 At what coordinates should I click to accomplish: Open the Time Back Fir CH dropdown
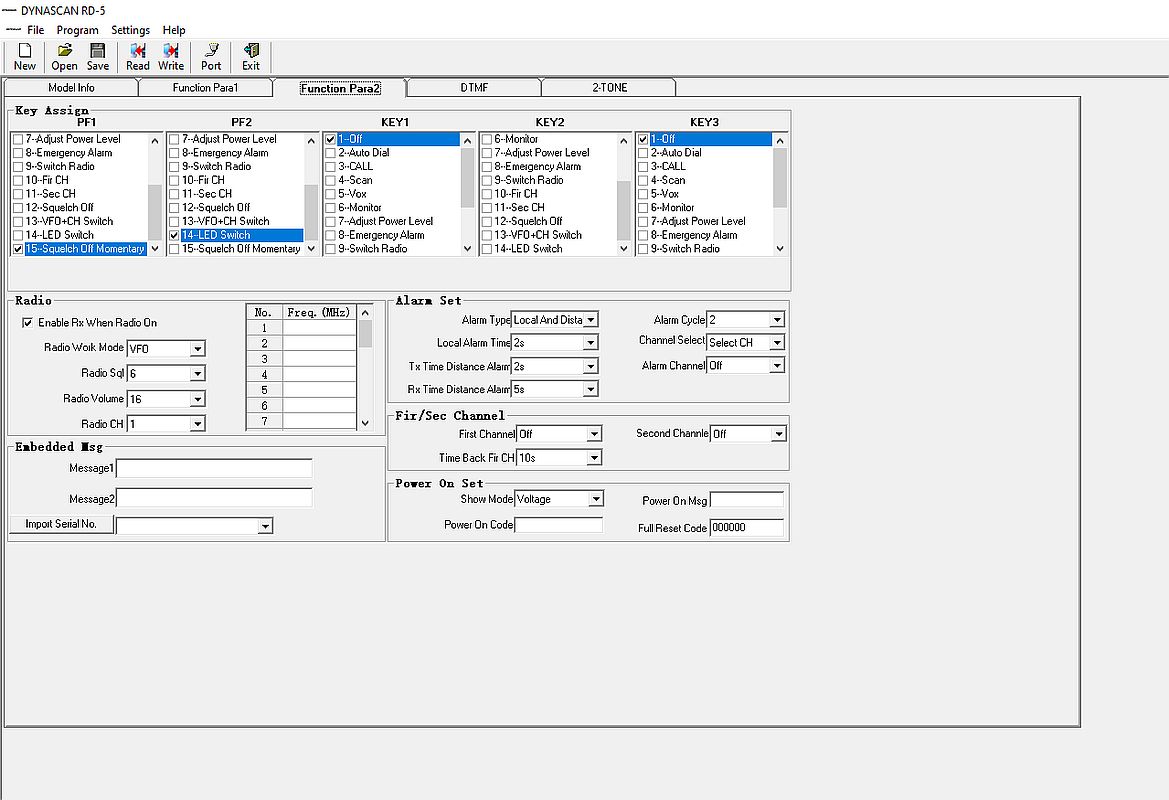[594, 458]
